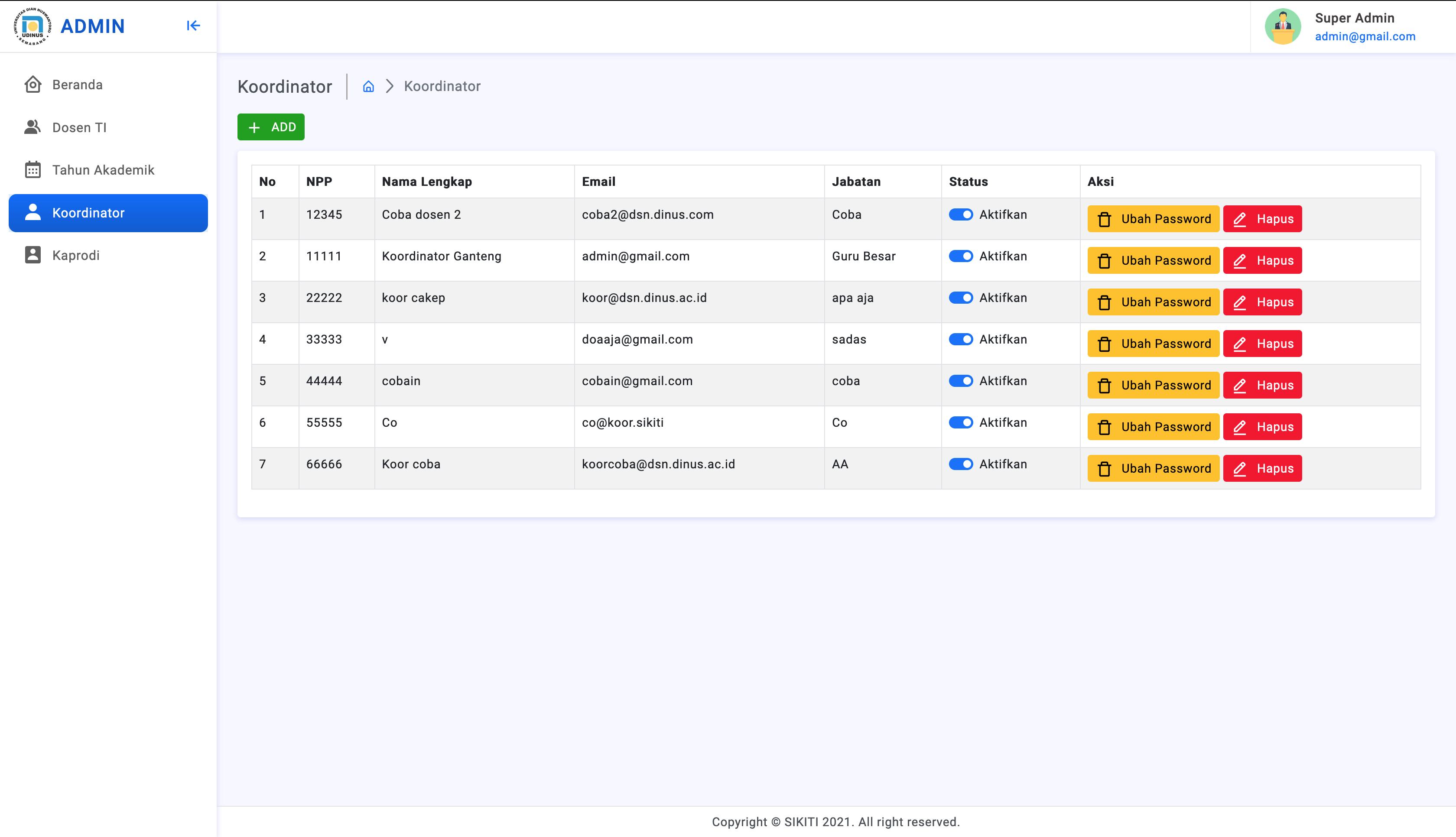Click the pencil icon in Coba dosen 2 row
This screenshot has width=1456, height=837.
[1239, 219]
